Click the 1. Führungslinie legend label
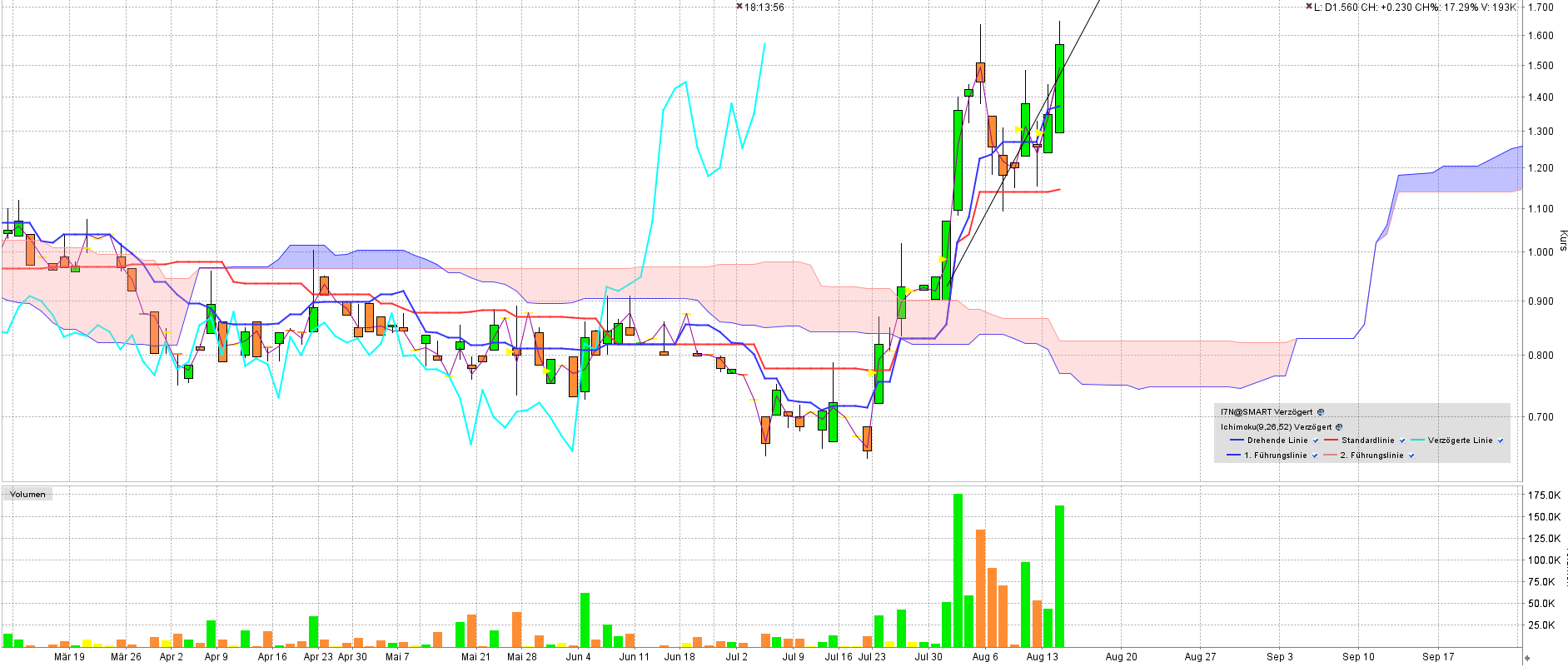This screenshot has height=667, width=1568. click(x=1276, y=455)
